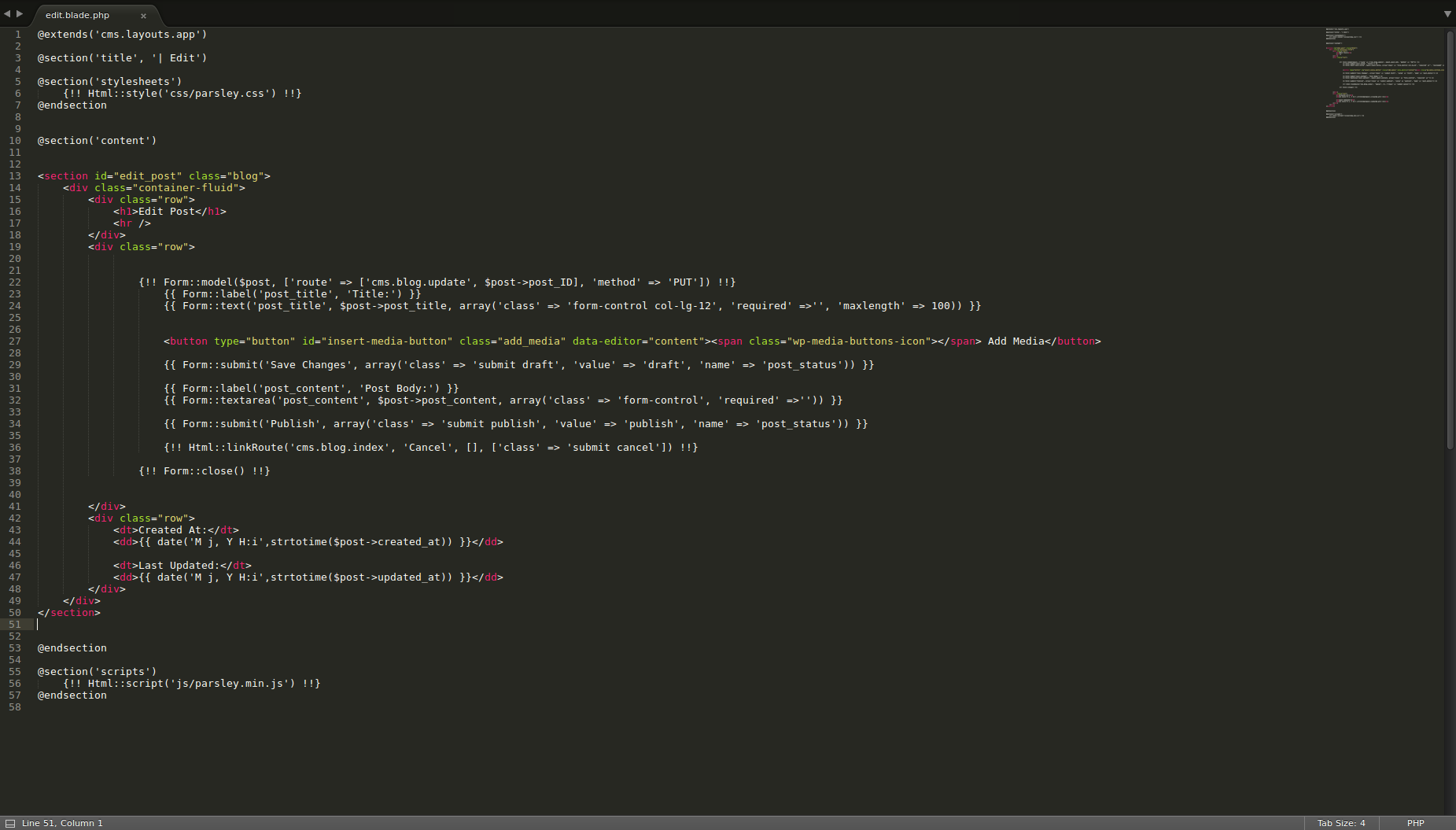
Task: Click the @section('scripts') line
Action: click(x=97, y=672)
